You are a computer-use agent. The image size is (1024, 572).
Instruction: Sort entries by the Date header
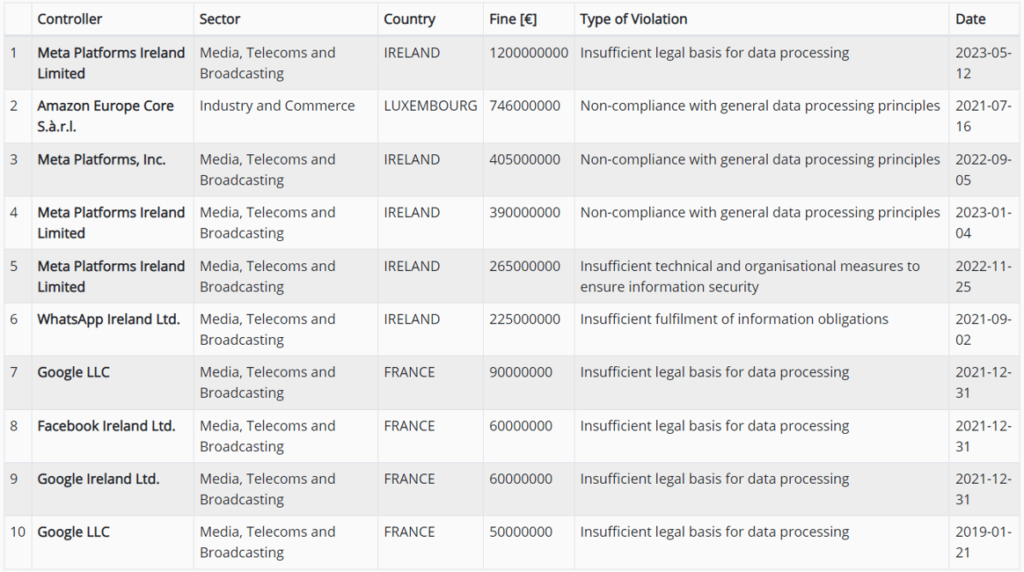point(970,19)
